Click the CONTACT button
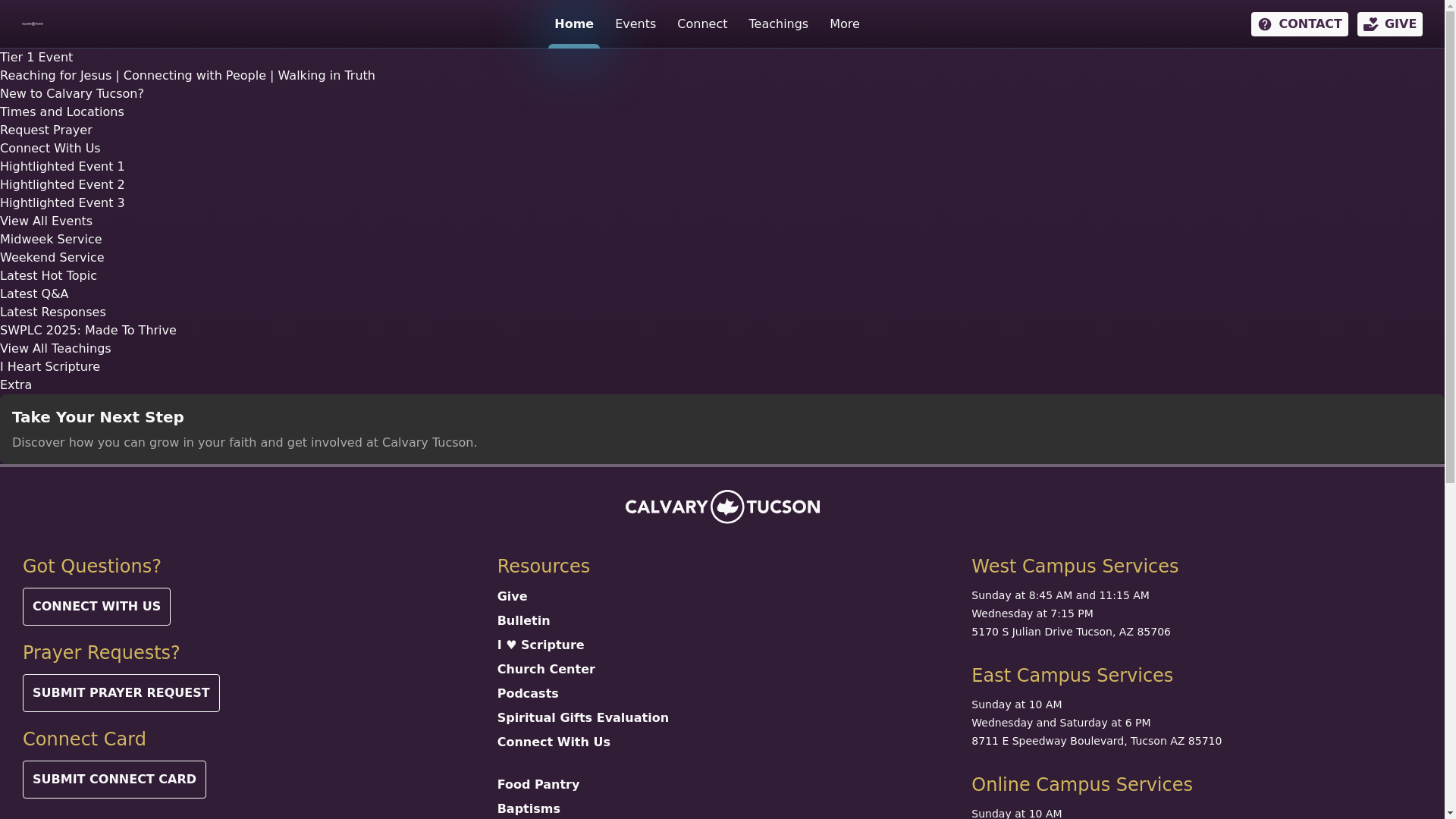Screen dimensions: 1456x819 (x=1300, y=24)
